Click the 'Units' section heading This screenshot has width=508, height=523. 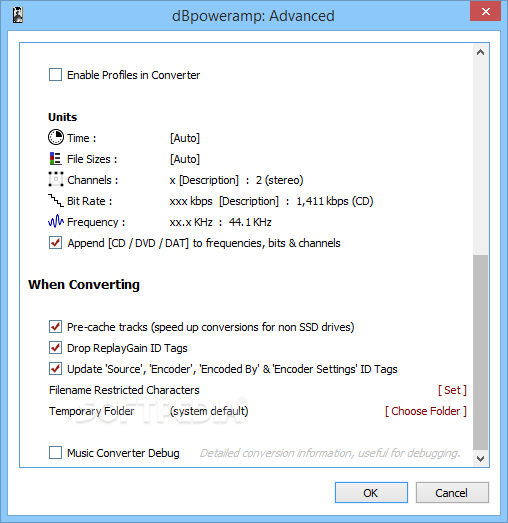62,117
